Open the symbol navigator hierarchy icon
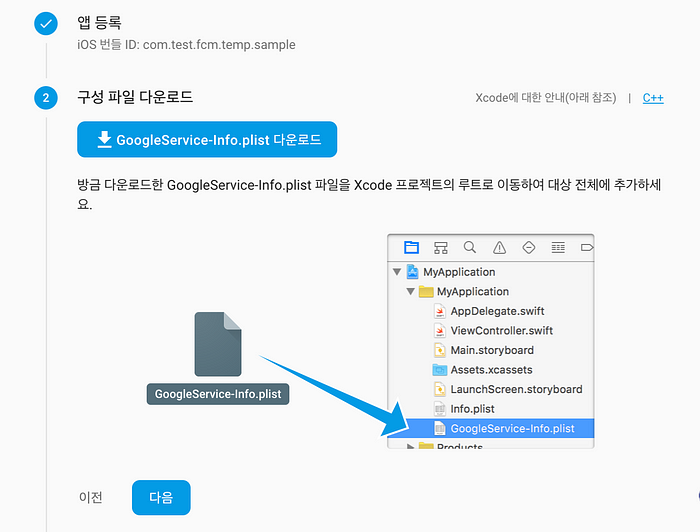 pos(441,247)
